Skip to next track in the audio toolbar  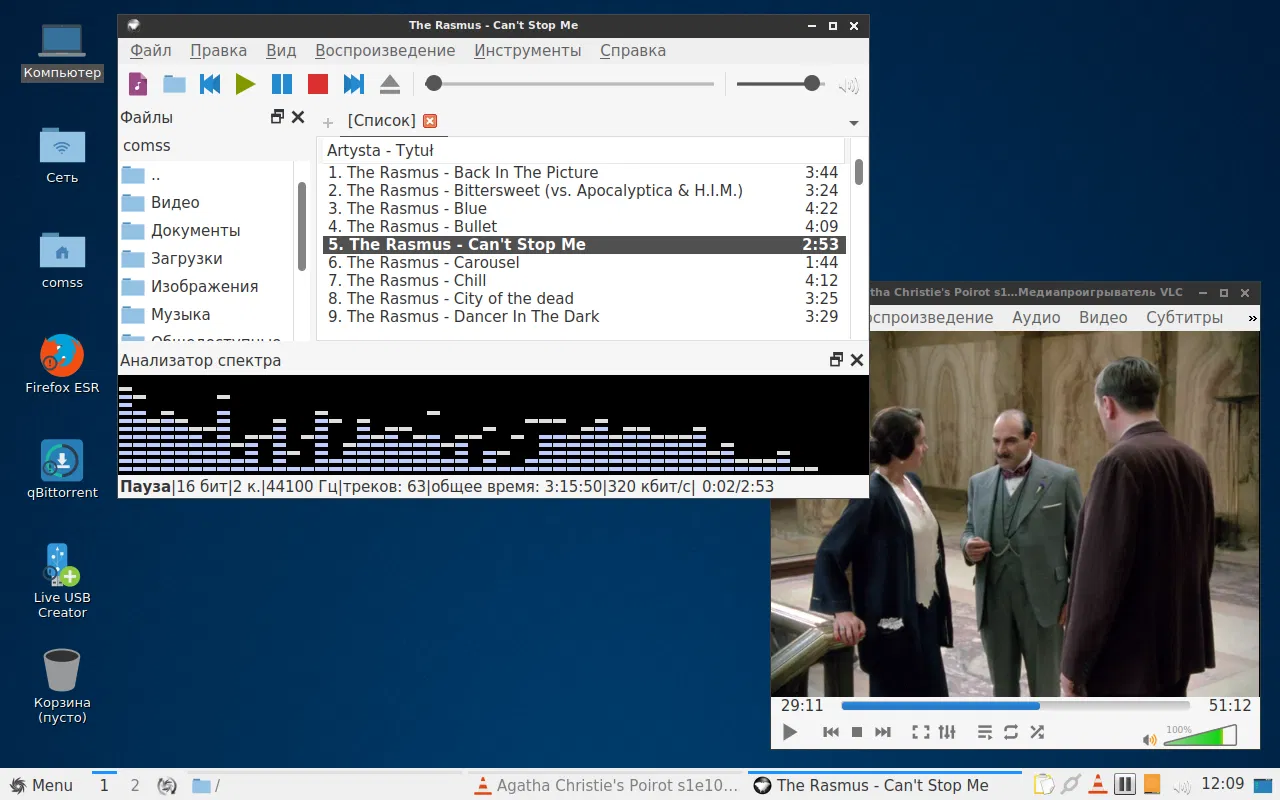[353, 85]
